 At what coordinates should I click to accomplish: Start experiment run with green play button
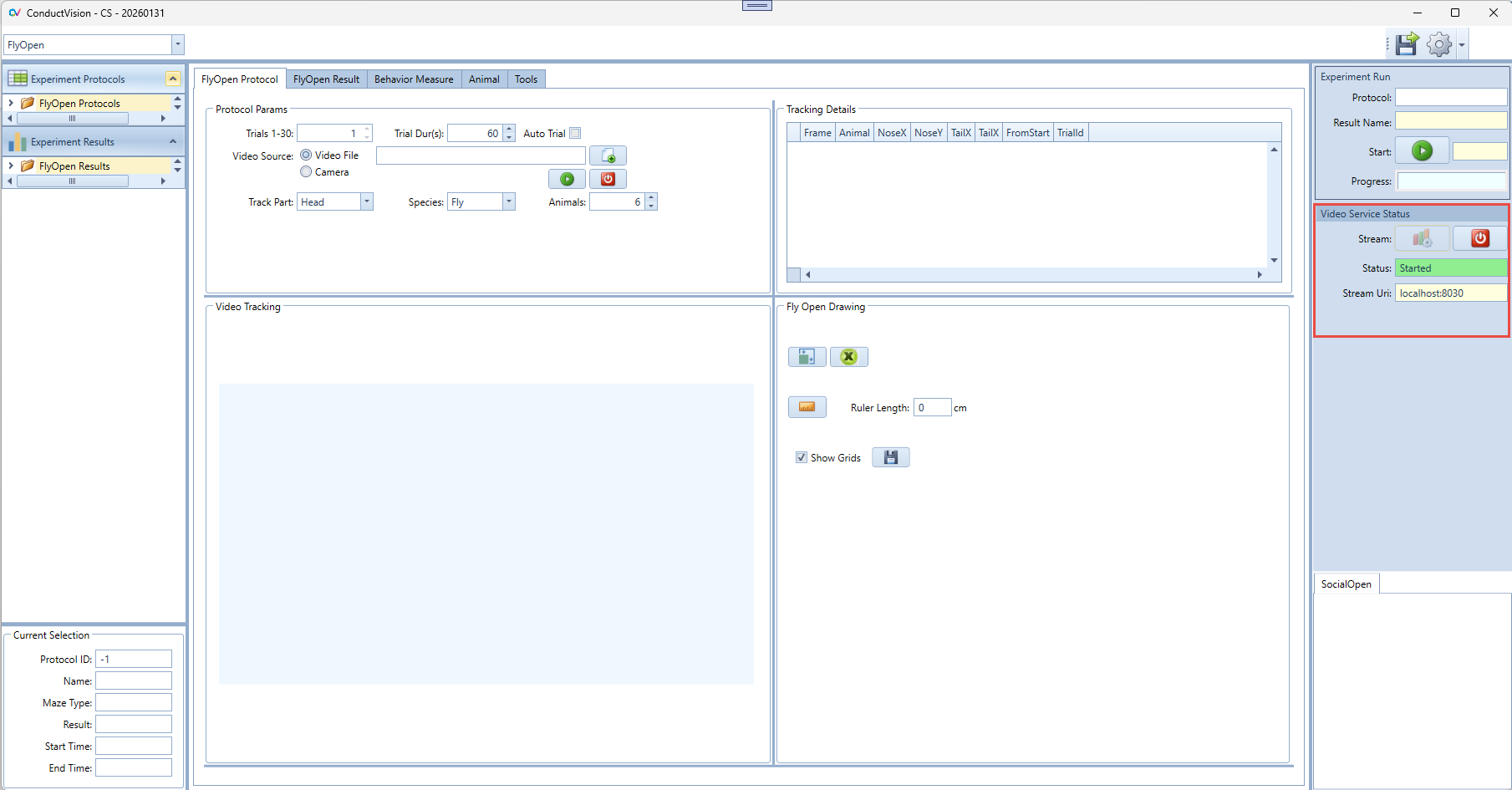1422,151
